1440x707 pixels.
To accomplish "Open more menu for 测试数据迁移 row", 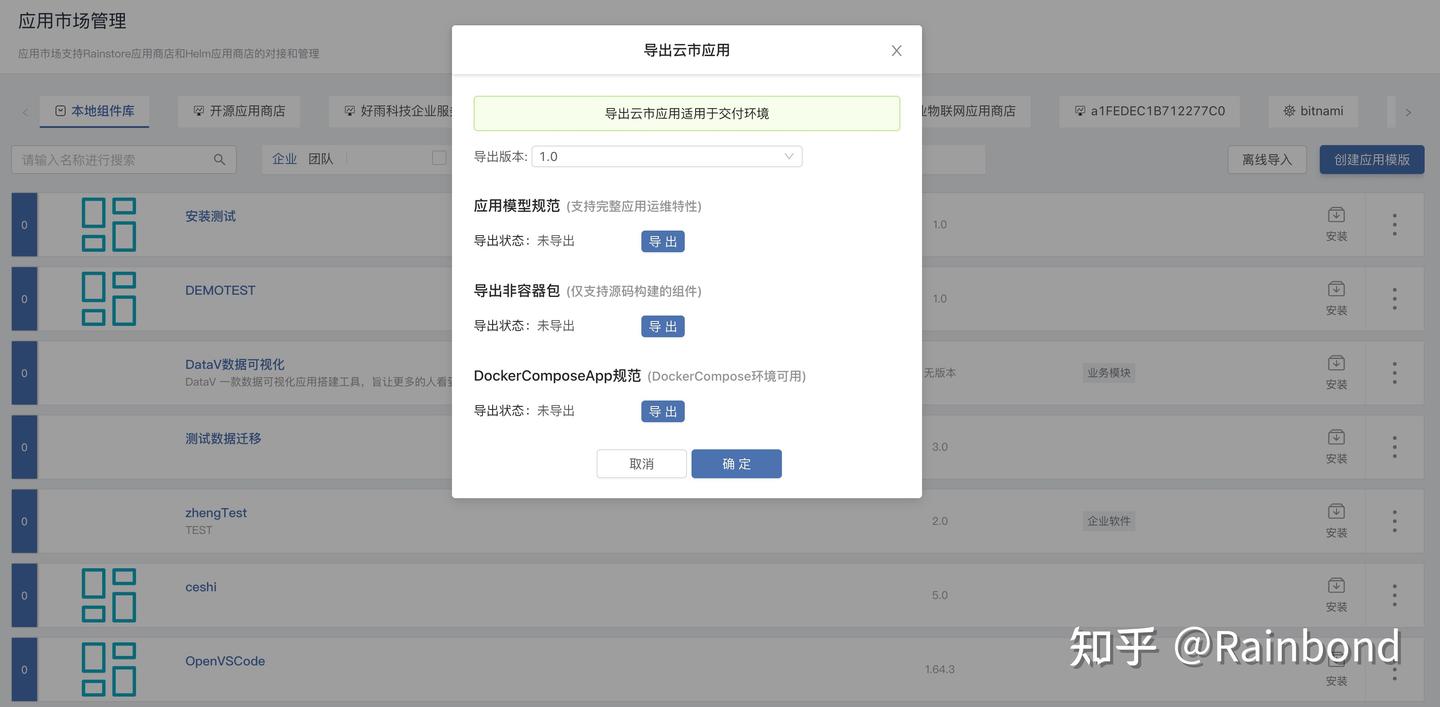I will tap(1394, 446).
